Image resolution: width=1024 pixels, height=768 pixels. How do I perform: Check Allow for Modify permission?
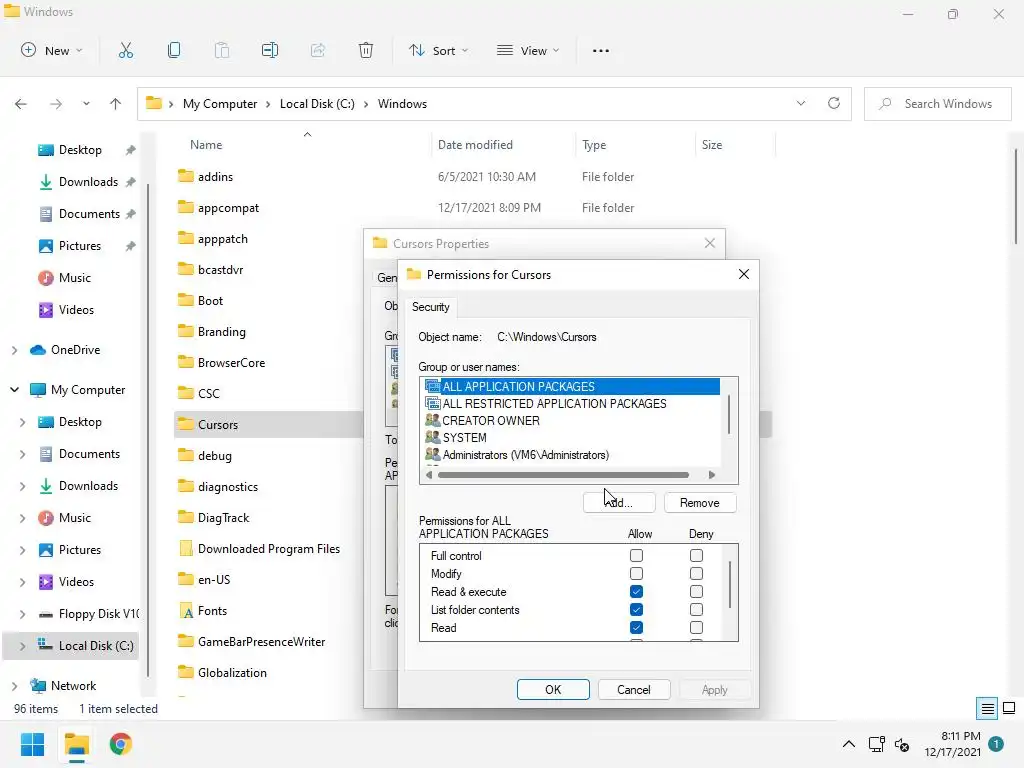click(x=636, y=573)
